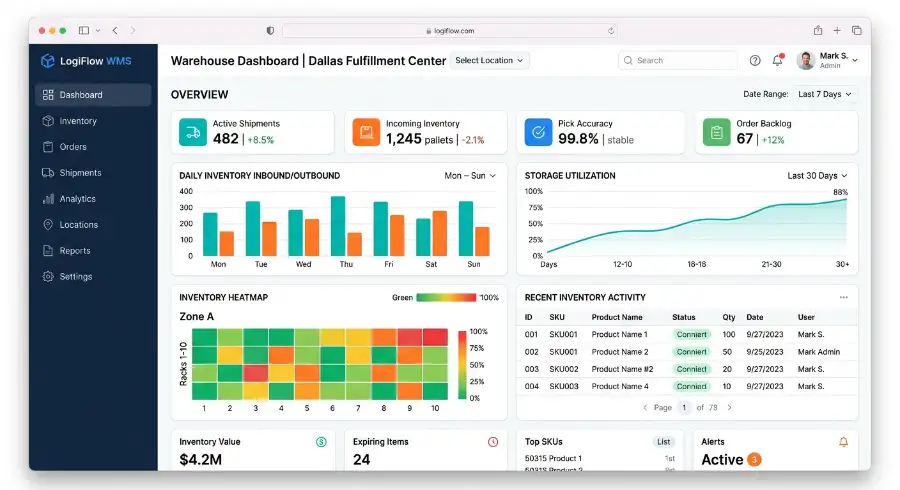Click the Alerts bell icon
The width and height of the screenshot is (900, 490).
pyautogui.click(x=843, y=442)
